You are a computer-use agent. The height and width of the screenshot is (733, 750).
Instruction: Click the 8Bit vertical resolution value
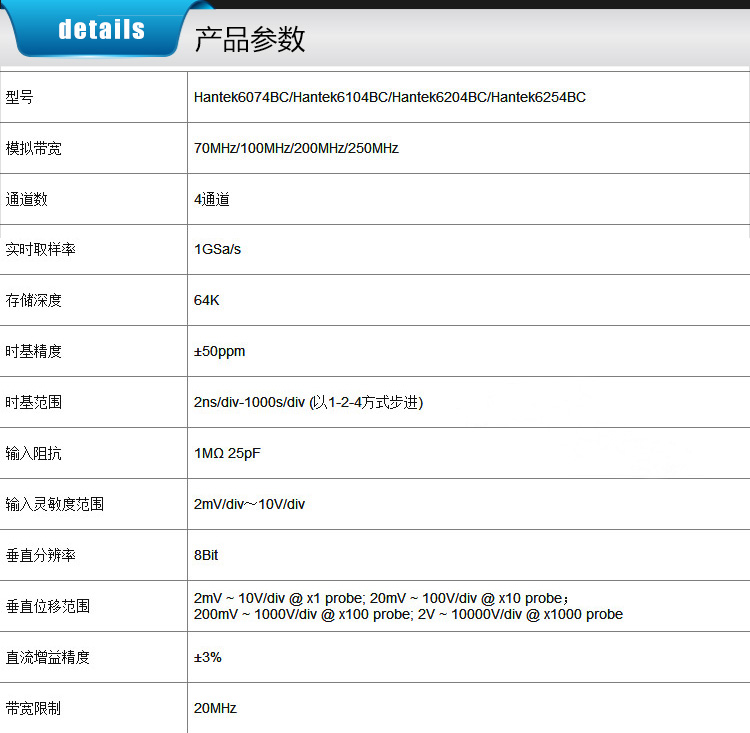tap(206, 554)
